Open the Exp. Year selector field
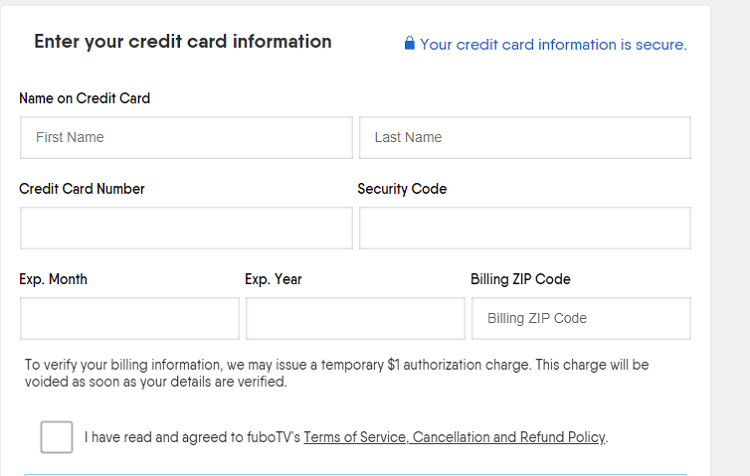Screen dimensions: 750x476 tap(355, 319)
